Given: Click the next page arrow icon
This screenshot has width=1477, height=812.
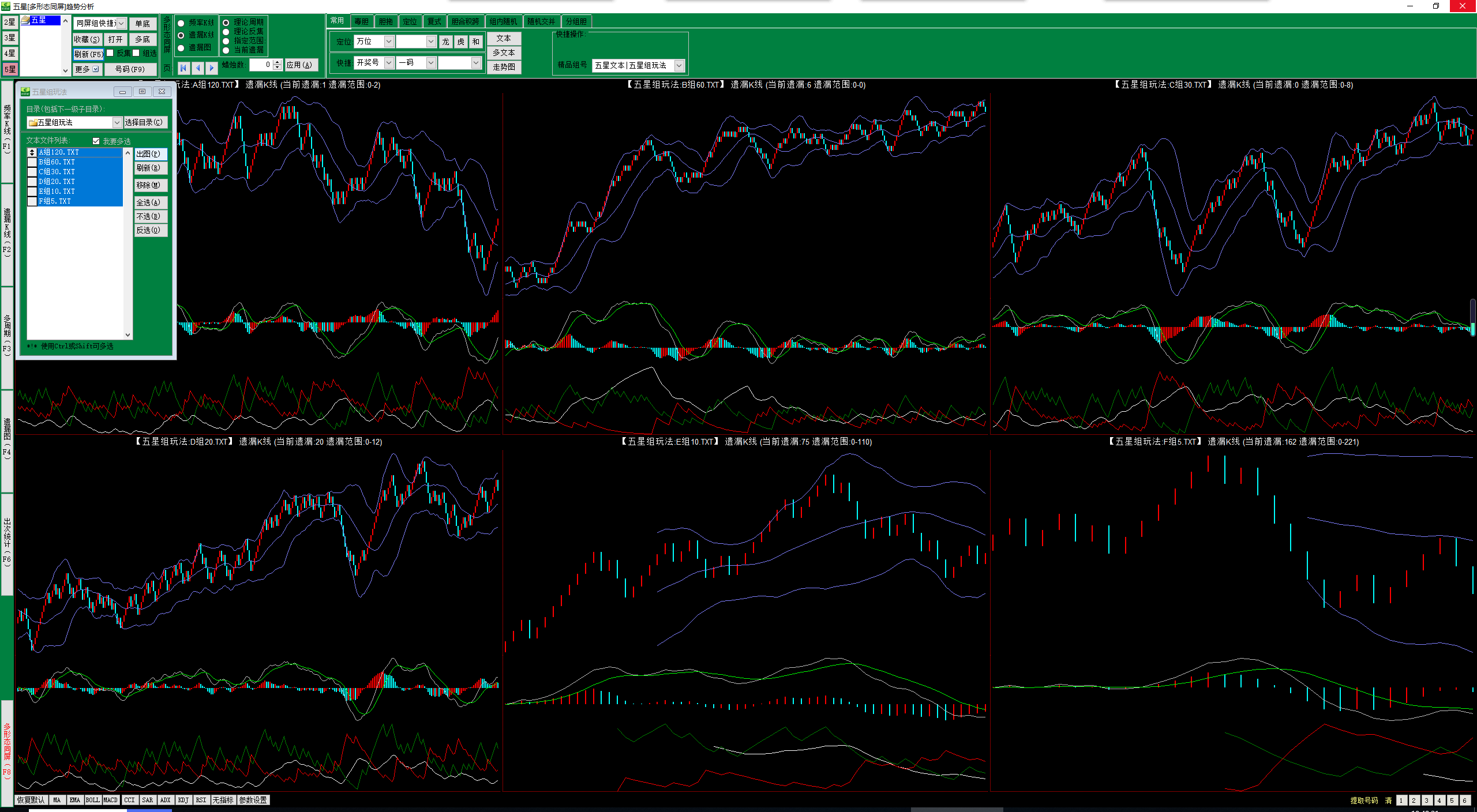Looking at the screenshot, I should click(211, 68).
